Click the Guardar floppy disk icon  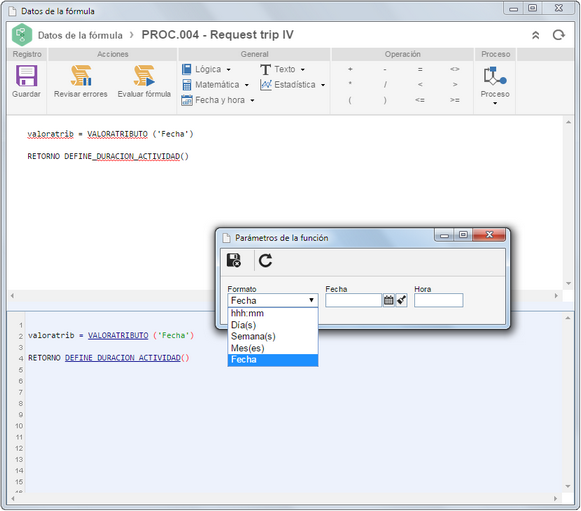(x=26, y=76)
